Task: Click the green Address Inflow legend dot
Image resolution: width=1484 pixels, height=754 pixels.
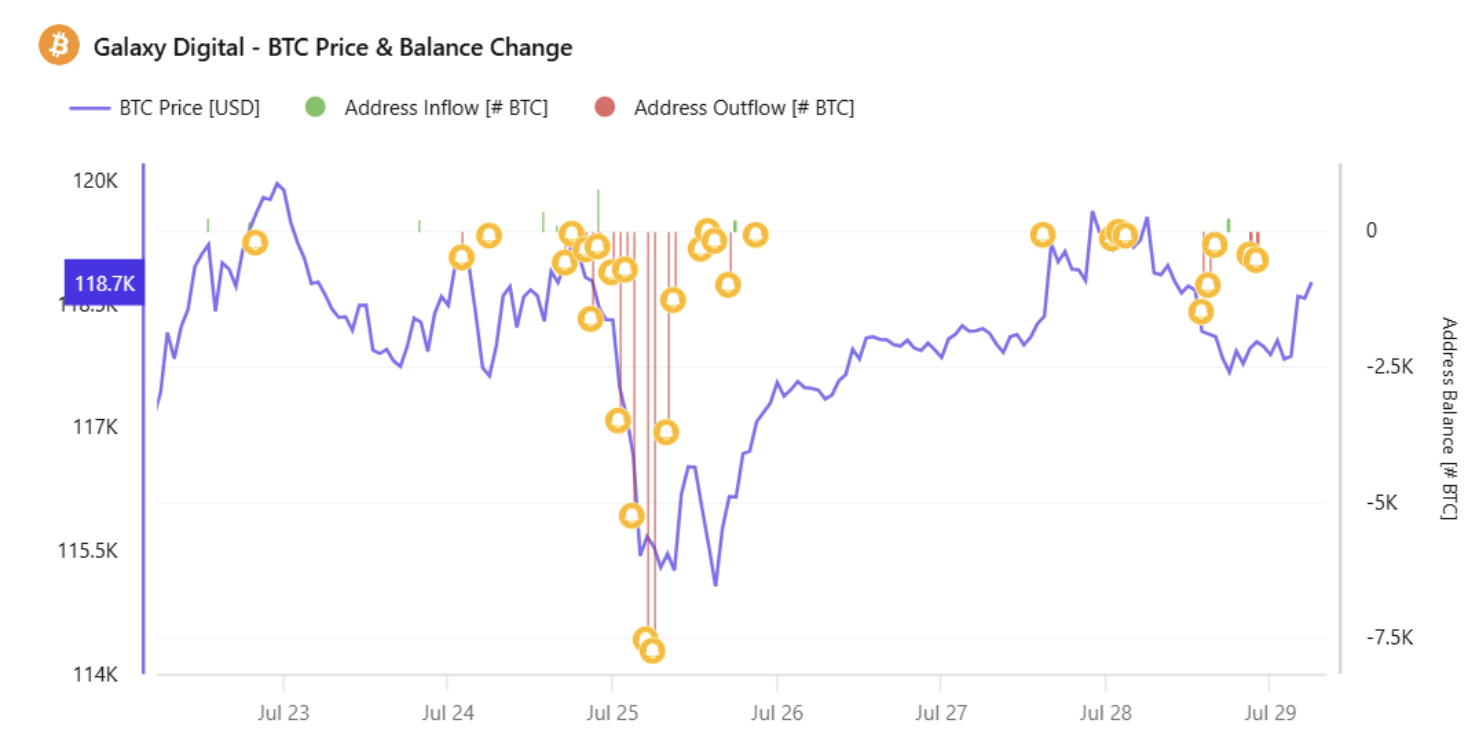Action: tap(316, 108)
